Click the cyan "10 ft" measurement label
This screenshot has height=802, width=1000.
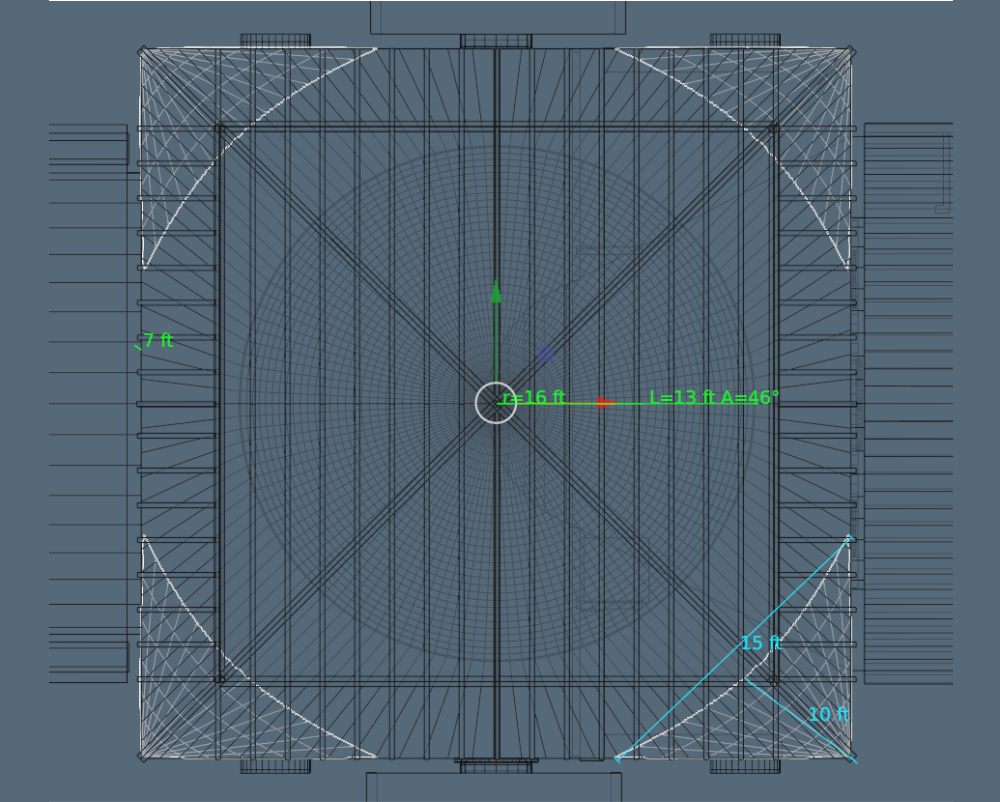tap(828, 715)
